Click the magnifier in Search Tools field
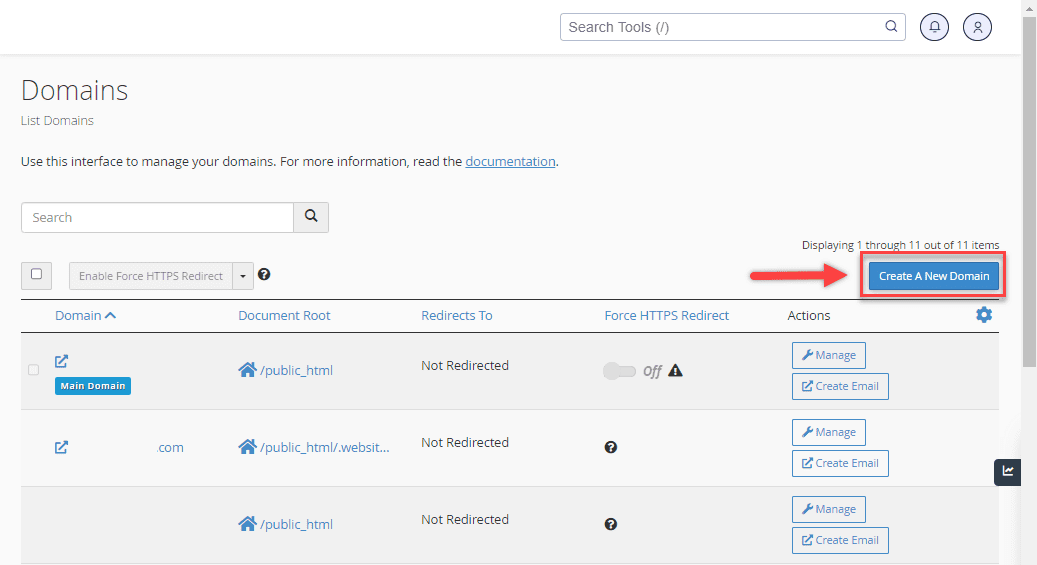The width and height of the screenshot is (1037, 565). (892, 26)
